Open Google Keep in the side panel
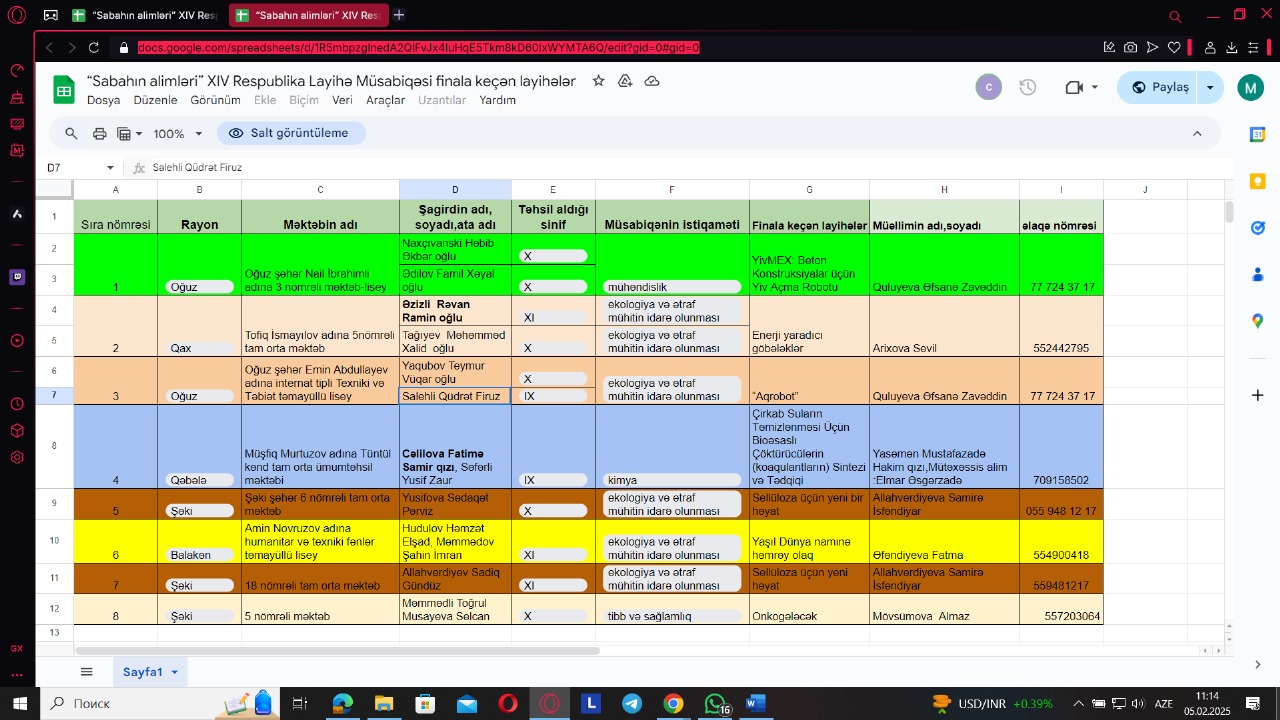Viewport: 1280px width, 720px height. [x=1258, y=181]
